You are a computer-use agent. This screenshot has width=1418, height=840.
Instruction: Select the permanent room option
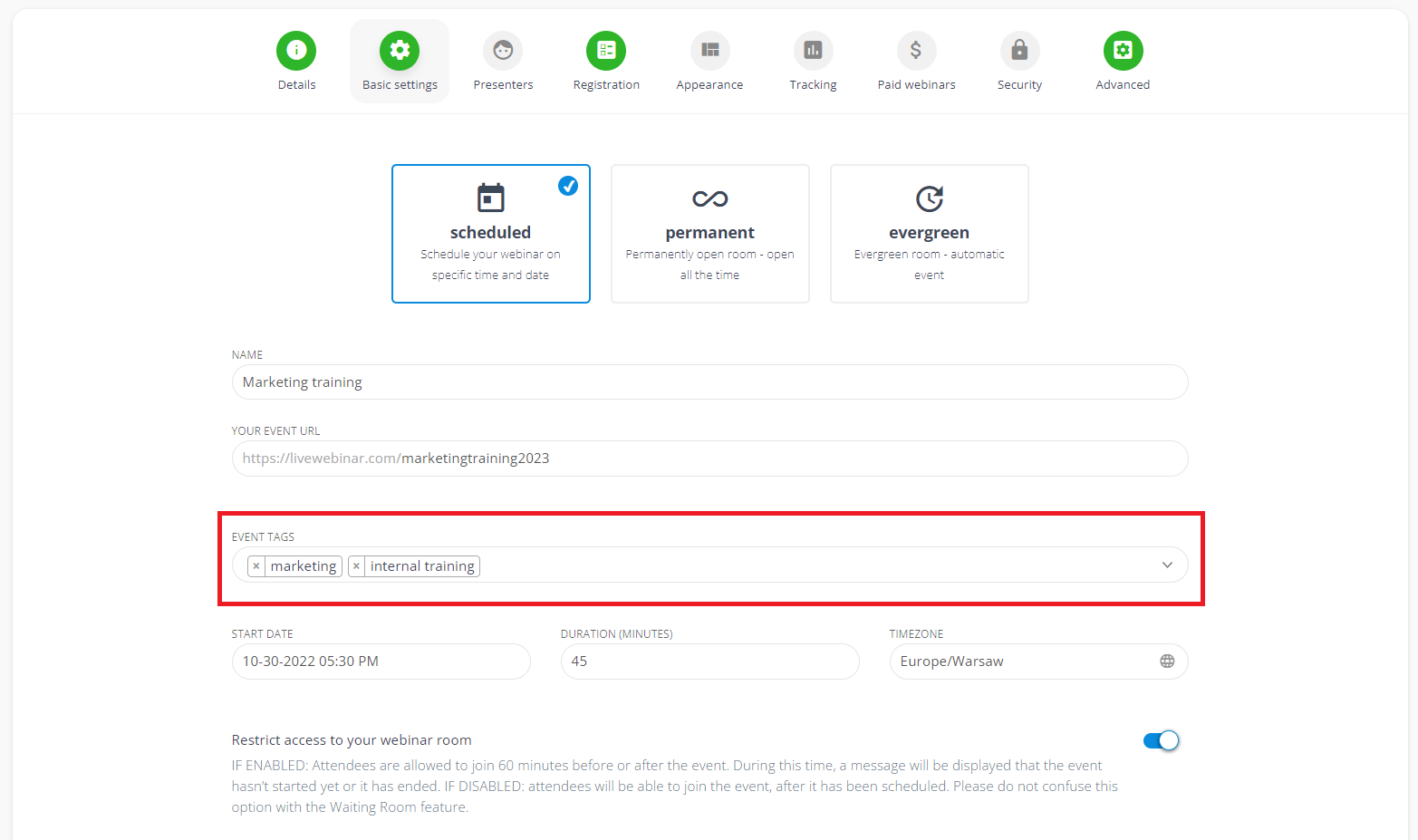click(x=709, y=233)
